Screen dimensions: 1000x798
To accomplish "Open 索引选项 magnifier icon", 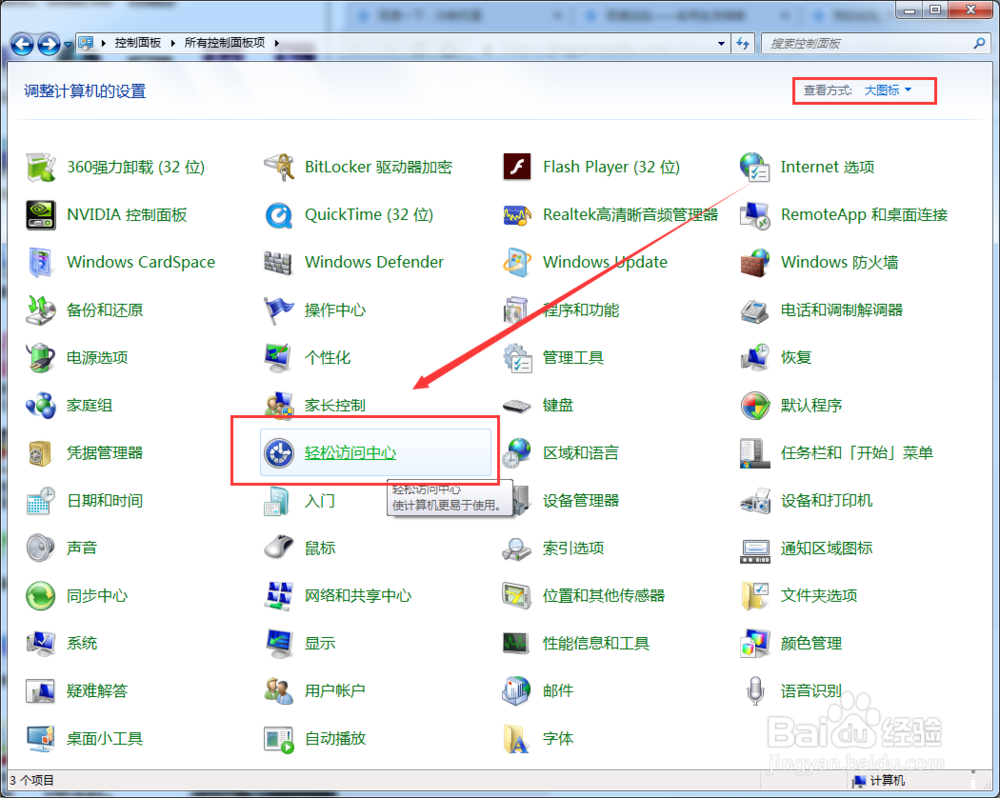I will point(517,548).
